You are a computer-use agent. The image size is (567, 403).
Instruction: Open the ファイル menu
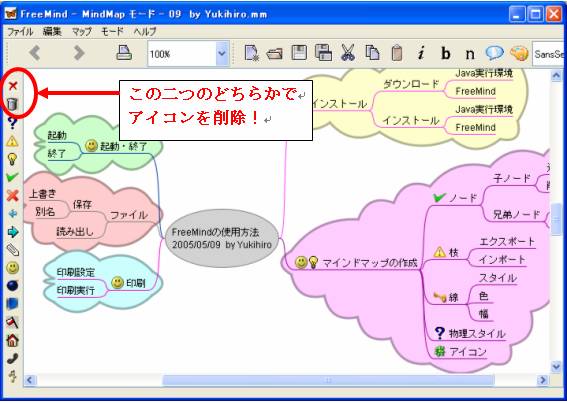[20, 32]
